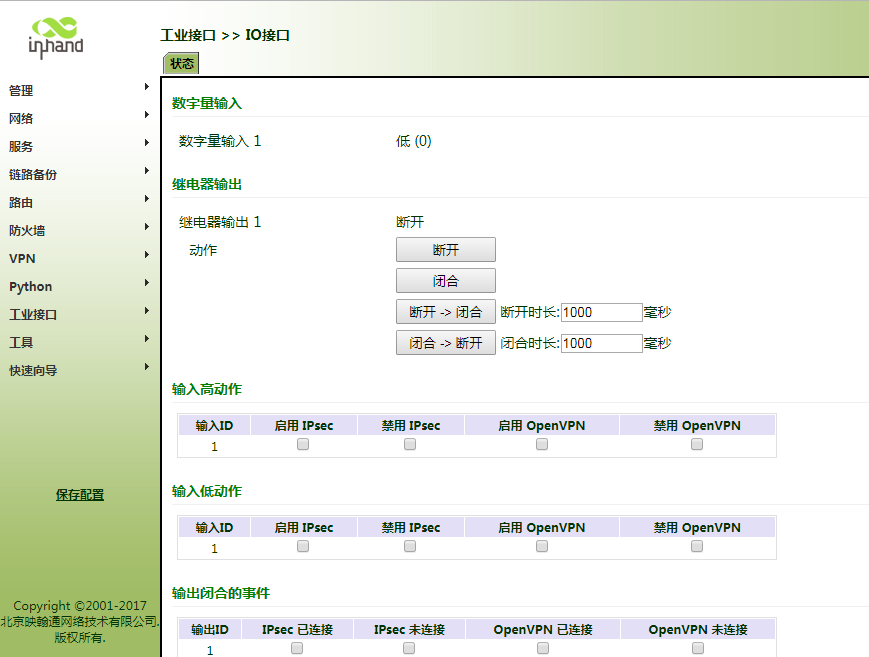Check 禁用 OpenVPN under 输入高动作
869x657 pixels.
point(697,445)
